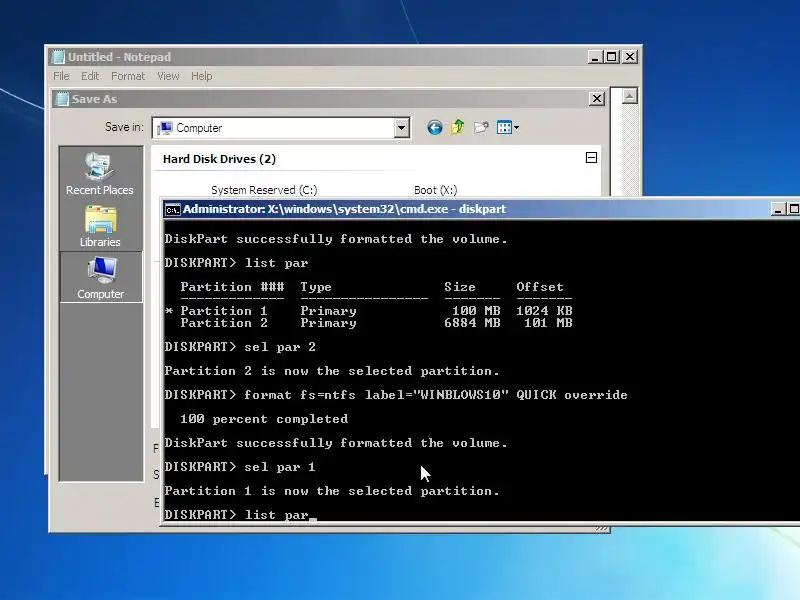Create a new folder icon in Save As

click(481, 127)
